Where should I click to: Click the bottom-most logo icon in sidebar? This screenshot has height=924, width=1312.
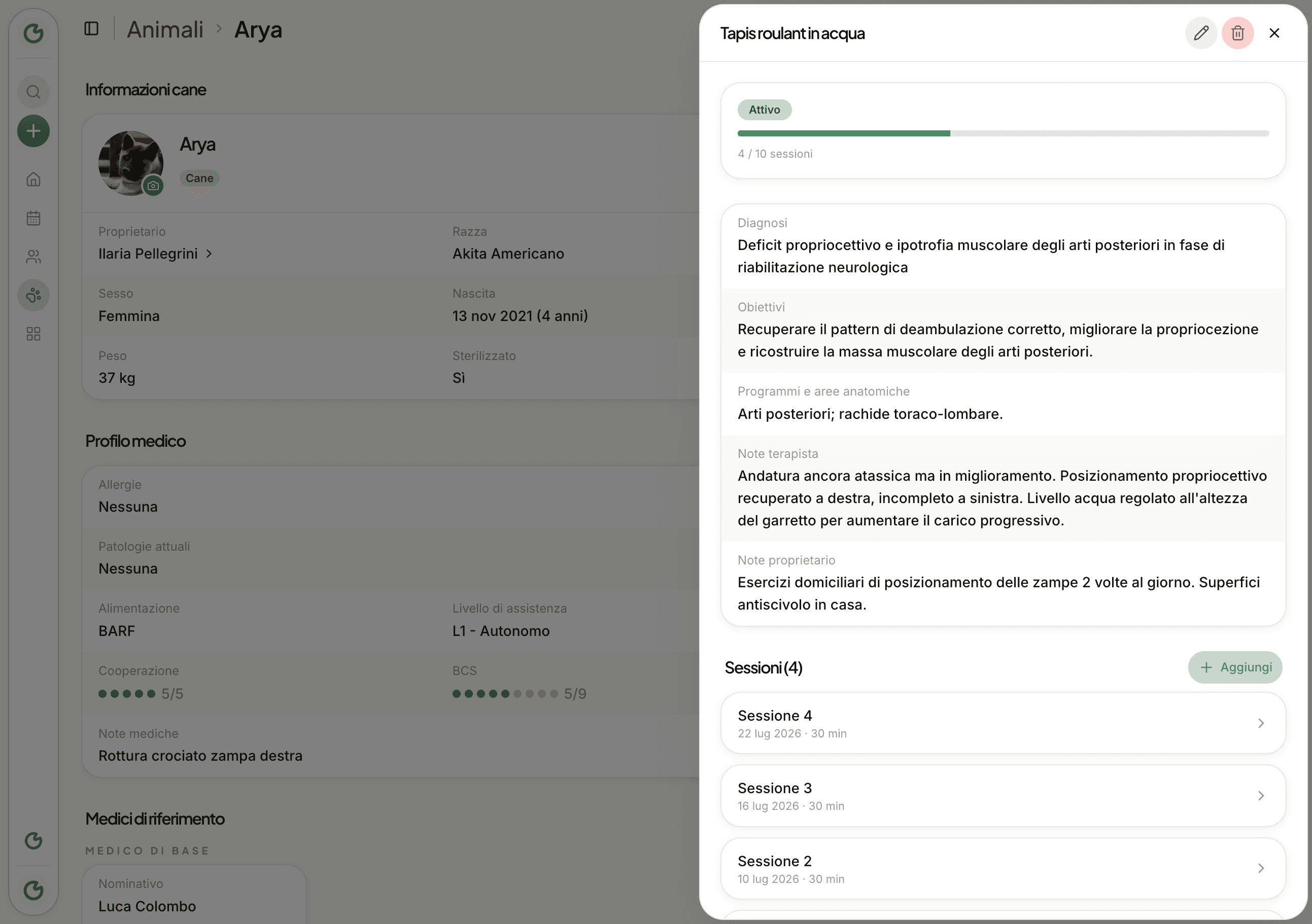[x=33, y=890]
